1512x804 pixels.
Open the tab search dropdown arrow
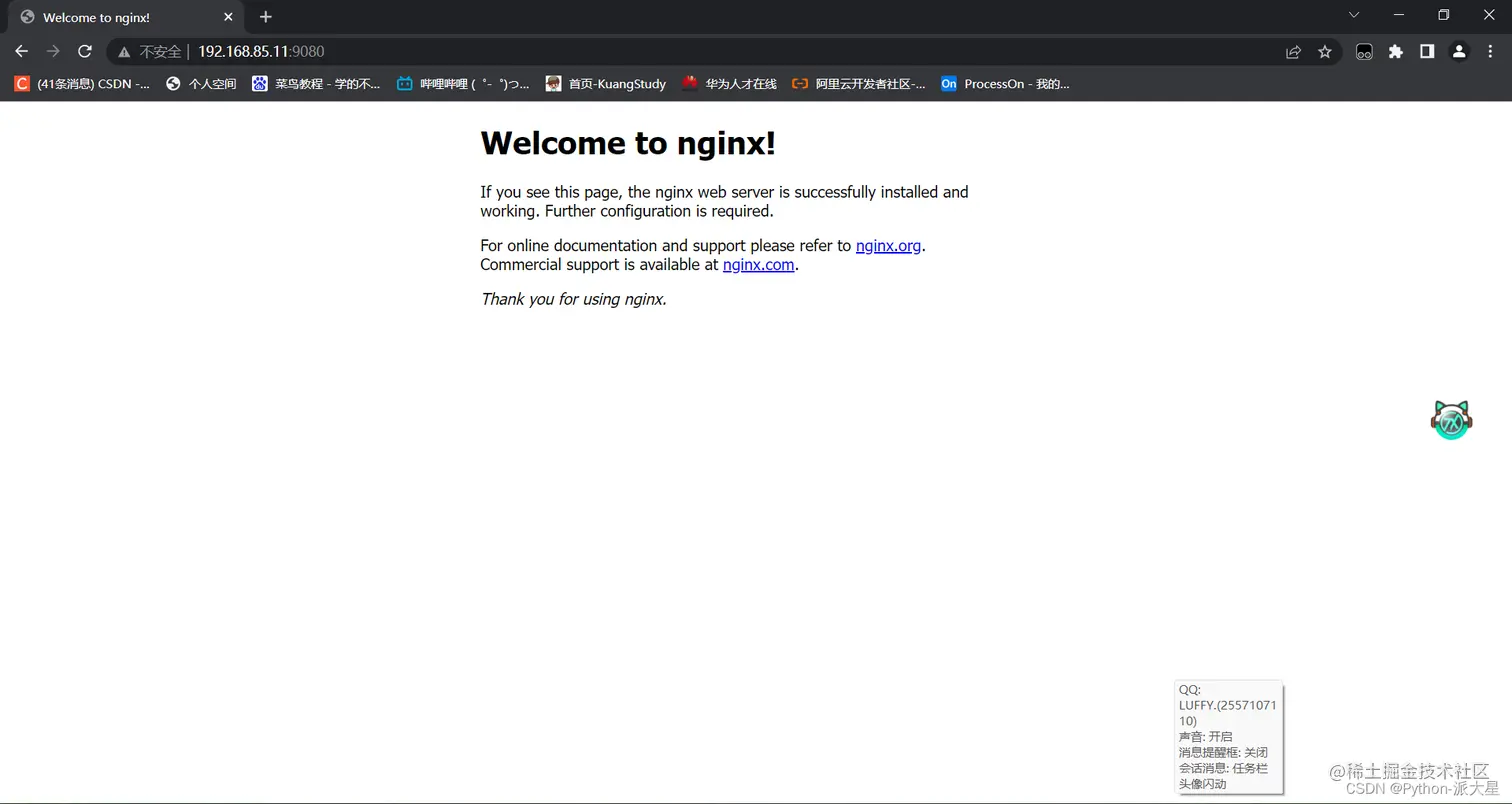pos(1354,15)
